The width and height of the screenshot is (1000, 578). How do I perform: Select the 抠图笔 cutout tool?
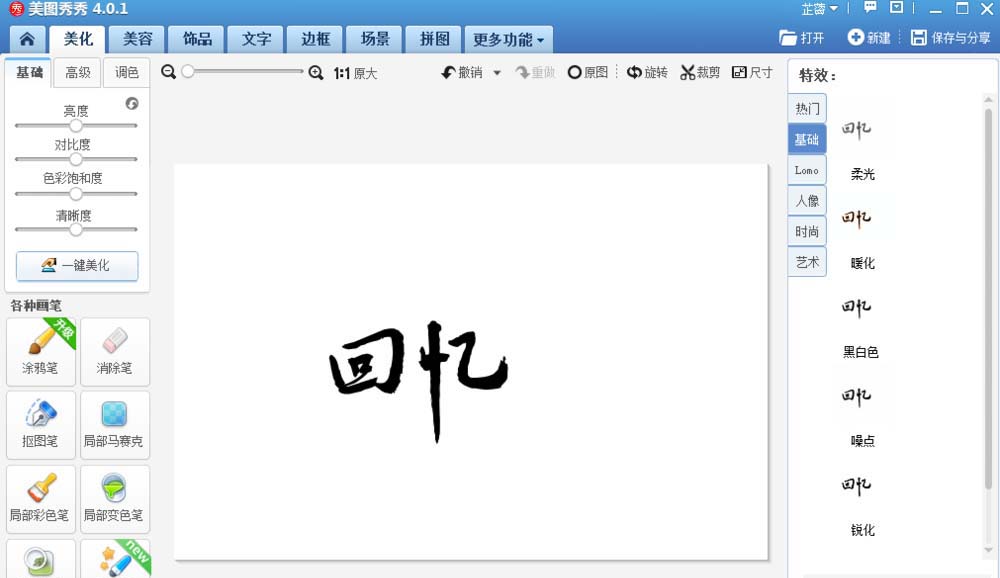click(41, 425)
